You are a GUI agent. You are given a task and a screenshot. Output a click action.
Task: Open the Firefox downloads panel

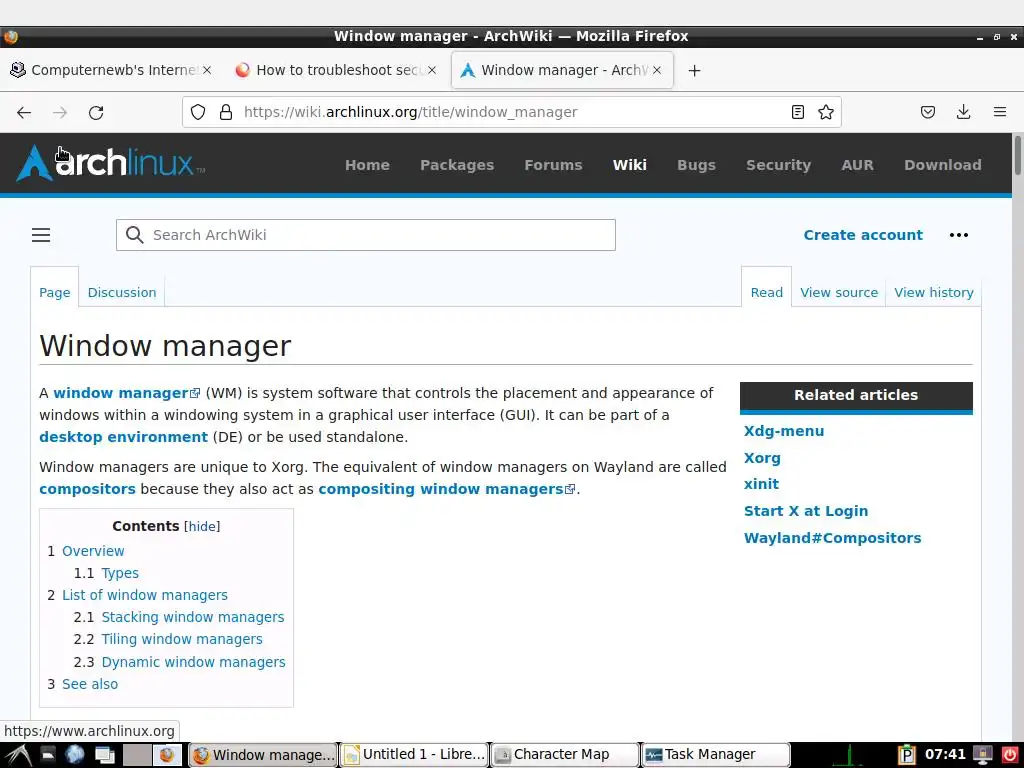[963, 112]
